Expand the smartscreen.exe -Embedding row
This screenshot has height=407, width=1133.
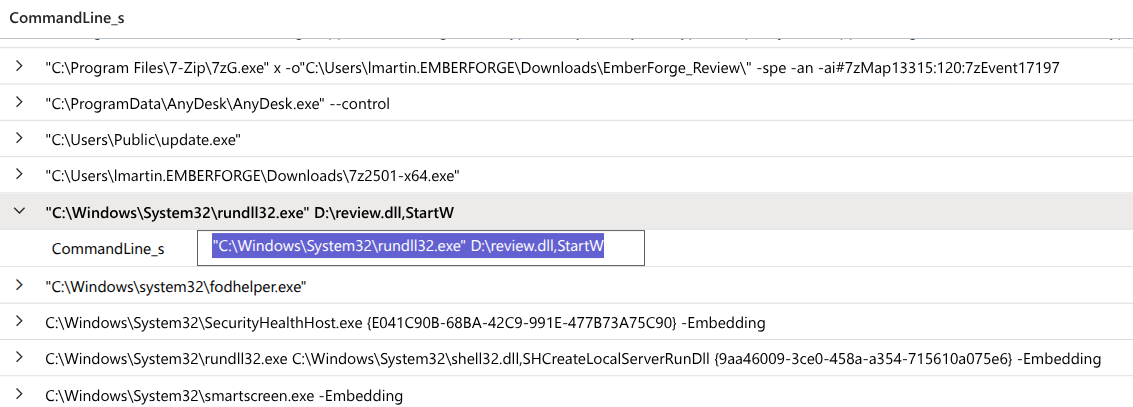[x=20, y=395]
